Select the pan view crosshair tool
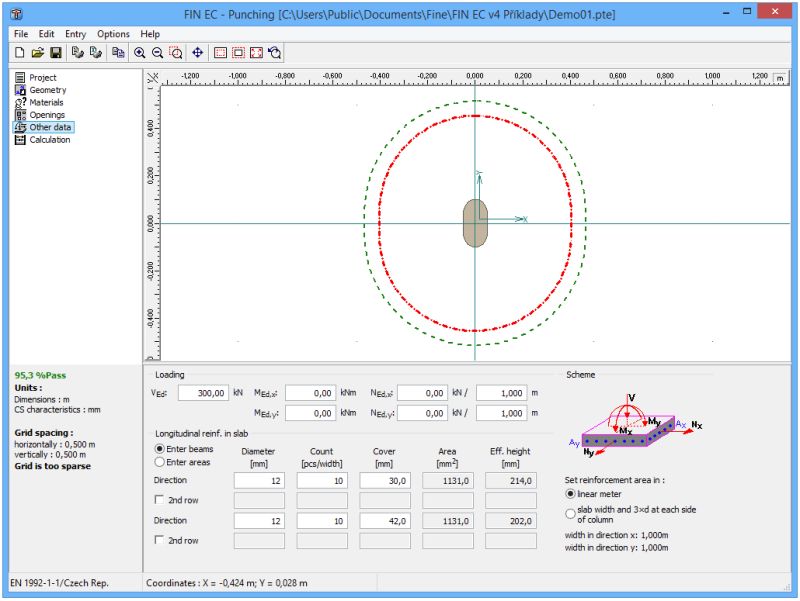Image resolution: width=800 pixels, height=601 pixels. (197, 52)
